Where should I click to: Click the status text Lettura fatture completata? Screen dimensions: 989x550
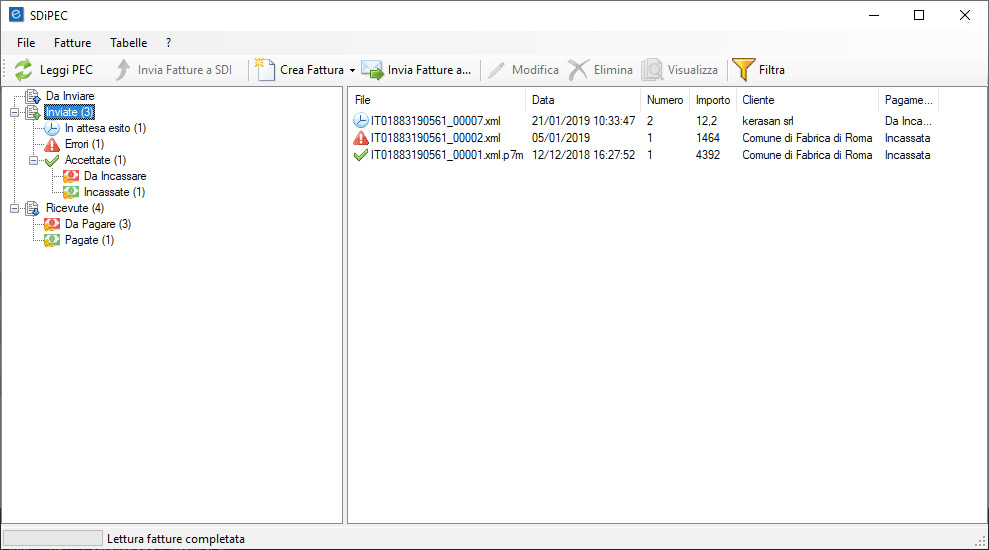[x=176, y=539]
